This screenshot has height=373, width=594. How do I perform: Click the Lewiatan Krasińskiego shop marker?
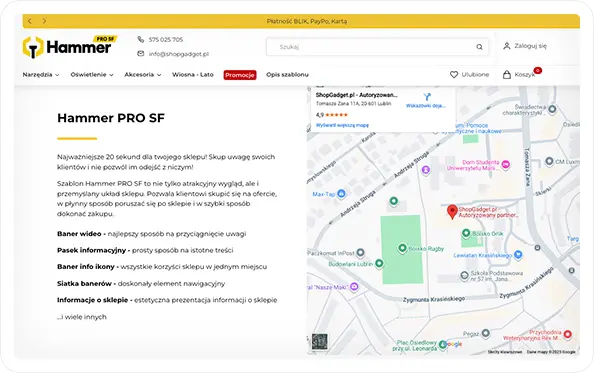(518, 255)
